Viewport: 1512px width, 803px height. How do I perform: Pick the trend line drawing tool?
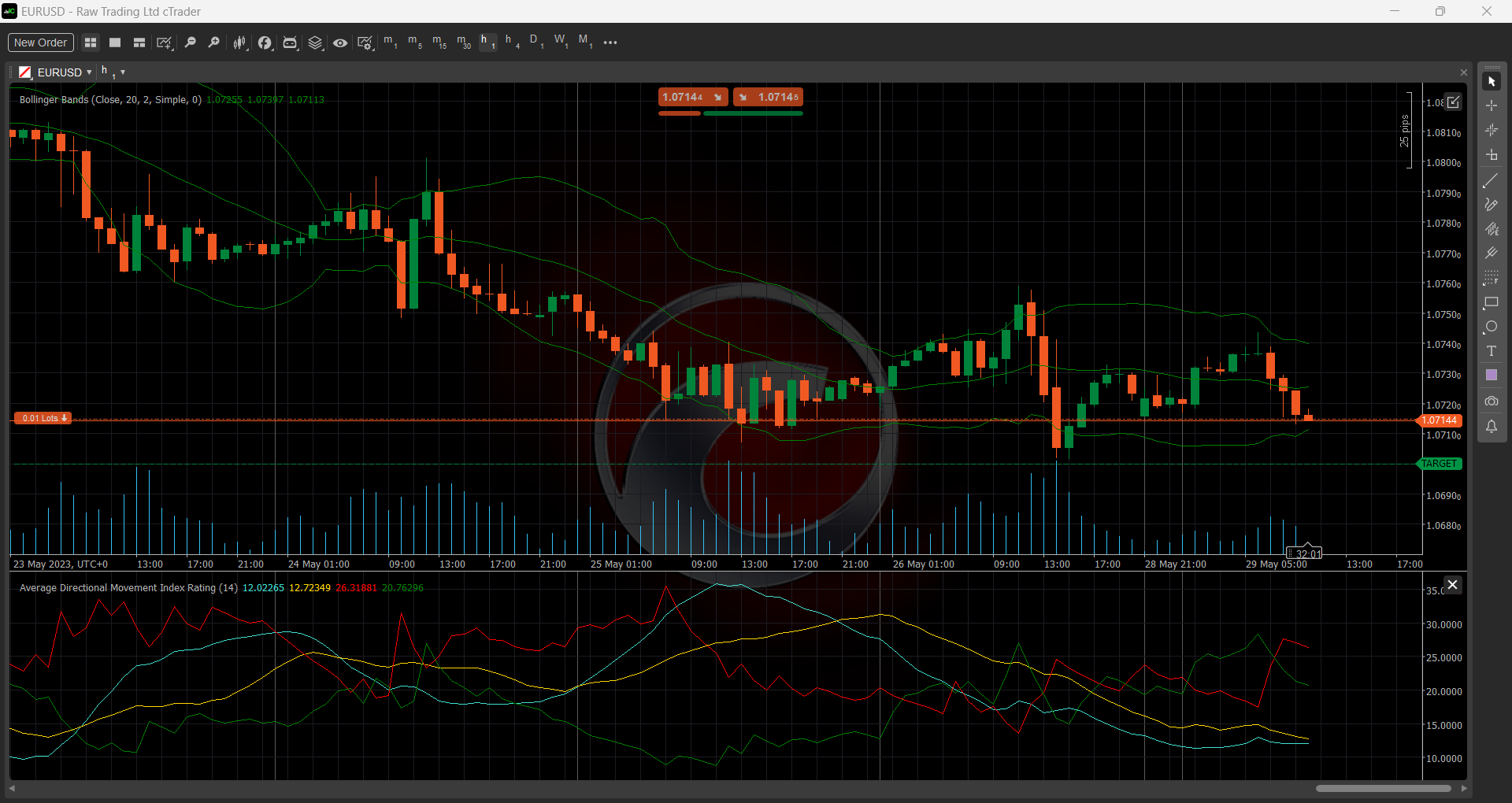point(1491,181)
